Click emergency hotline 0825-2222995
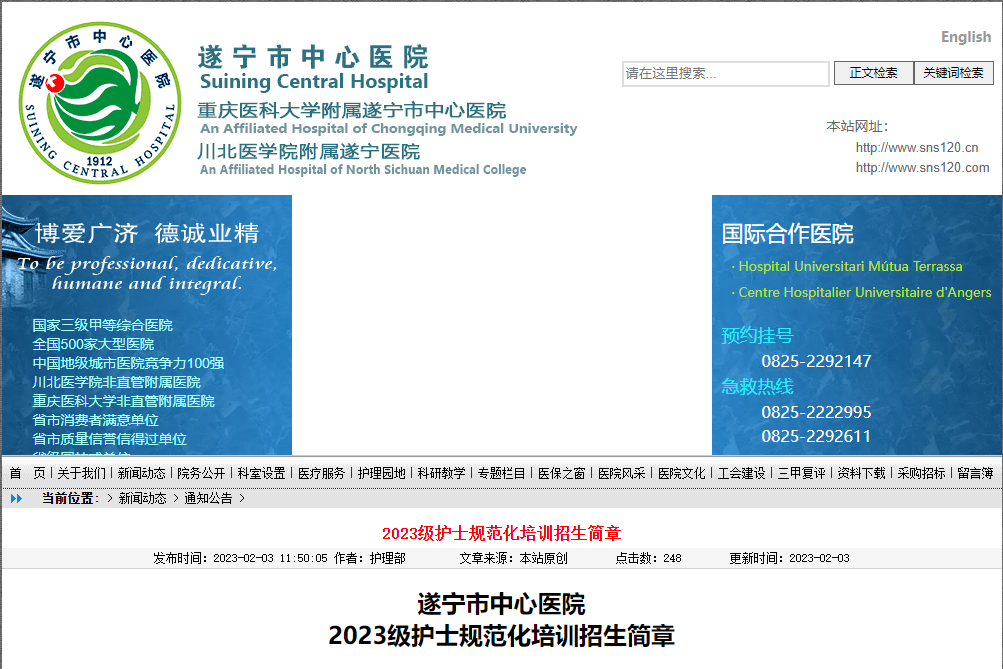 point(816,413)
